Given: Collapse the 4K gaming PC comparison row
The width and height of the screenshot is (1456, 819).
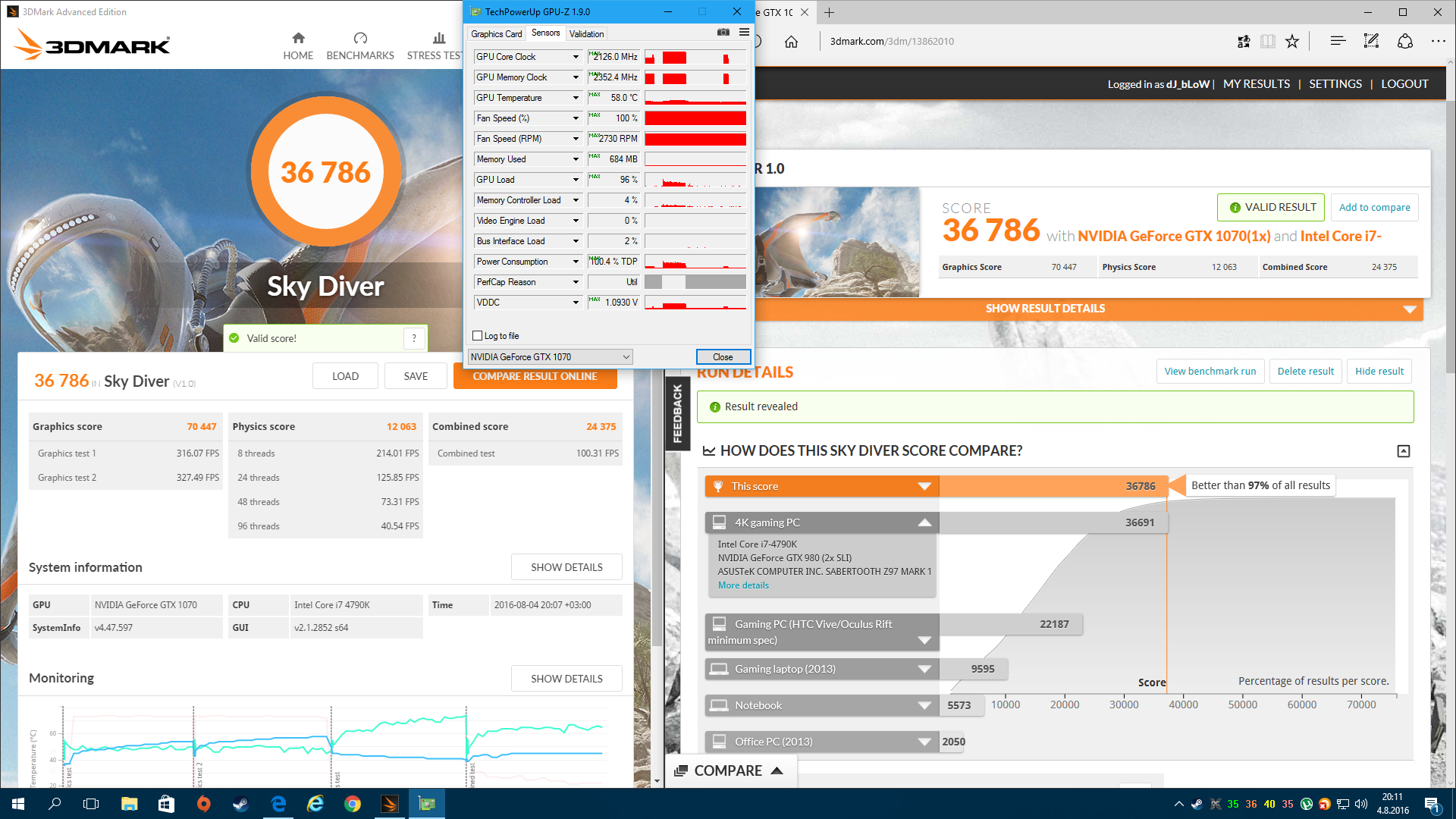Looking at the screenshot, I should [x=924, y=522].
